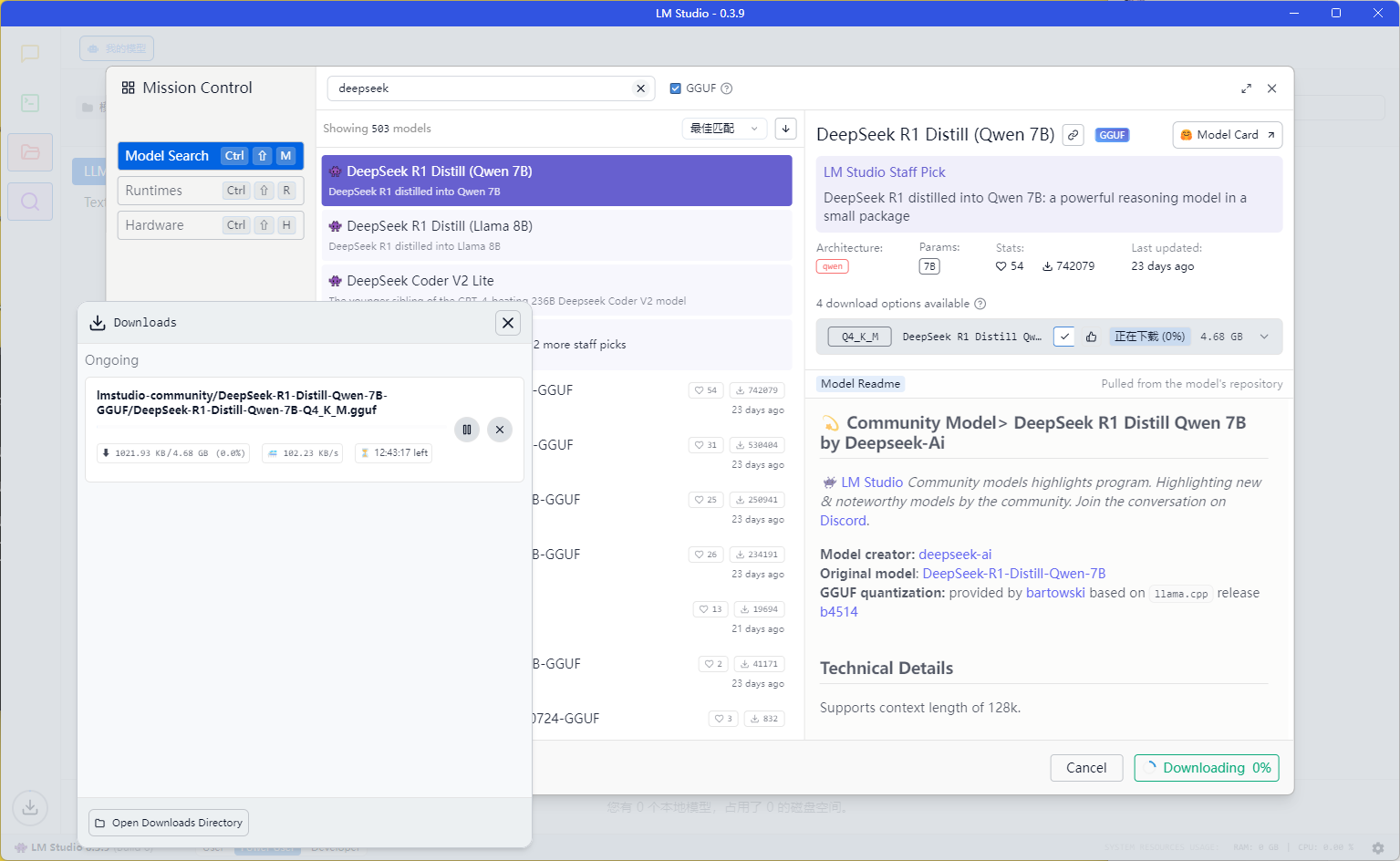Screen dimensions: 1400x861
Task: Open the Developer terminal icon in sidebar
Action: [x=30, y=102]
